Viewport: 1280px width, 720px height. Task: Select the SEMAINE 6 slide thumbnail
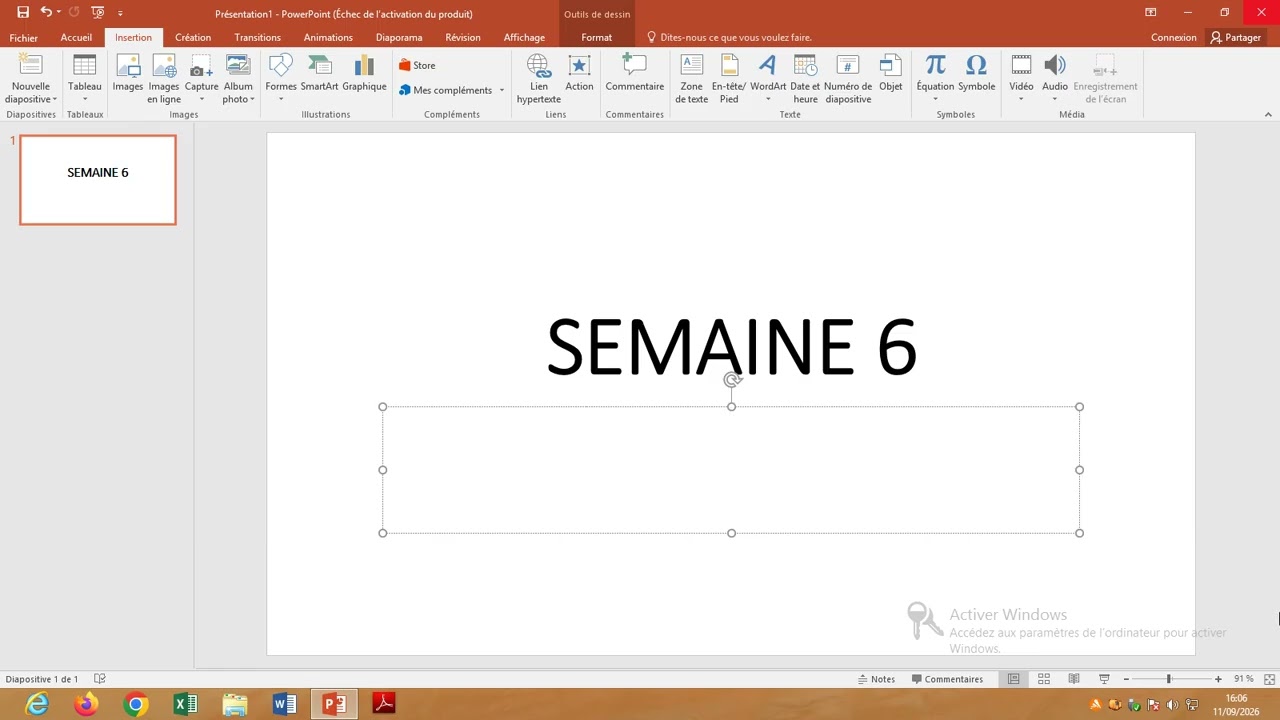[98, 180]
